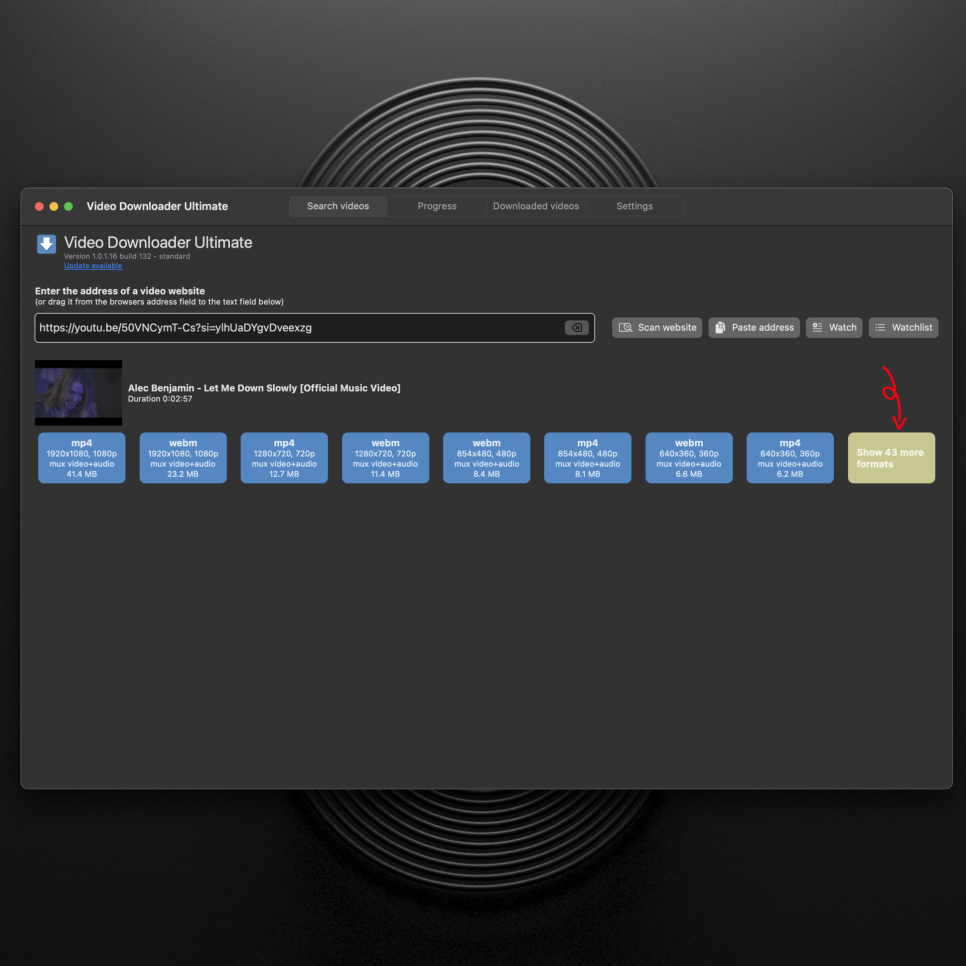Viewport: 966px width, 966px height.
Task: Click the Alec Benjamin video thumbnail
Action: [78, 393]
